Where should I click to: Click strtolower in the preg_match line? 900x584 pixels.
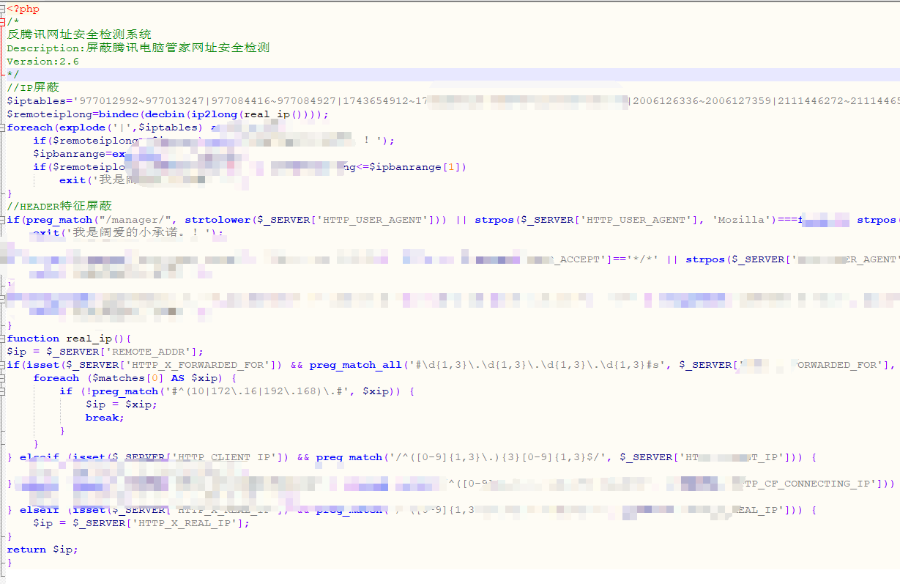coord(218,220)
